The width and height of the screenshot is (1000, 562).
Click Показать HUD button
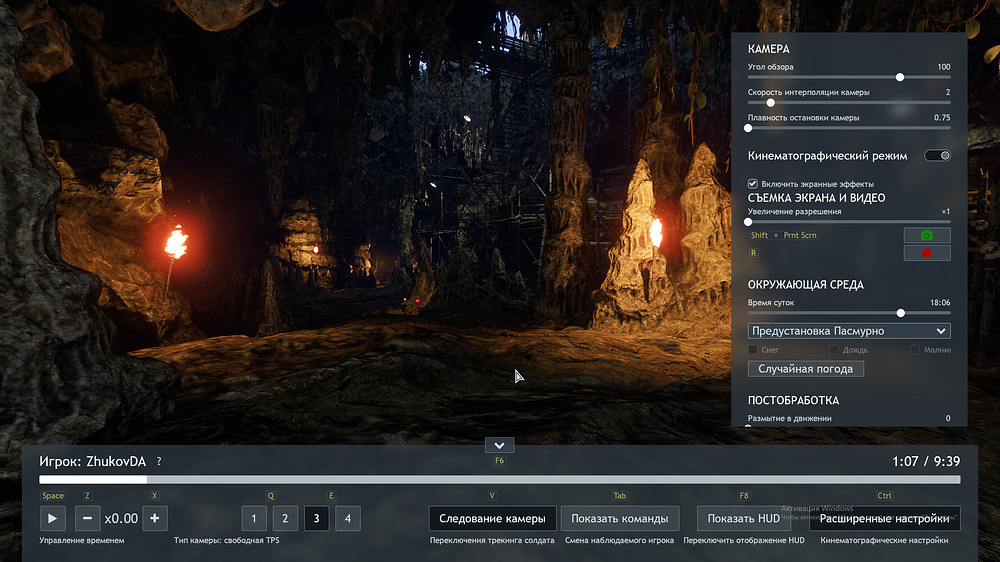744,519
